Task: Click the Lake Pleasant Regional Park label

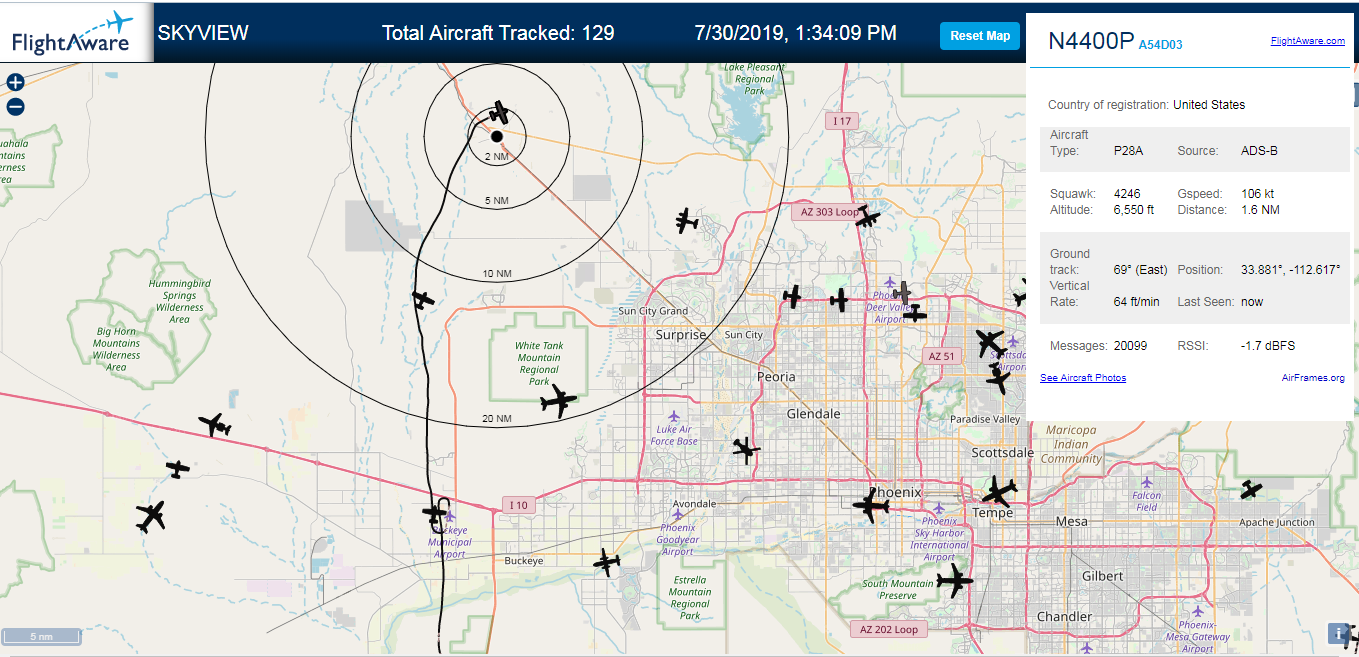Action: (755, 79)
